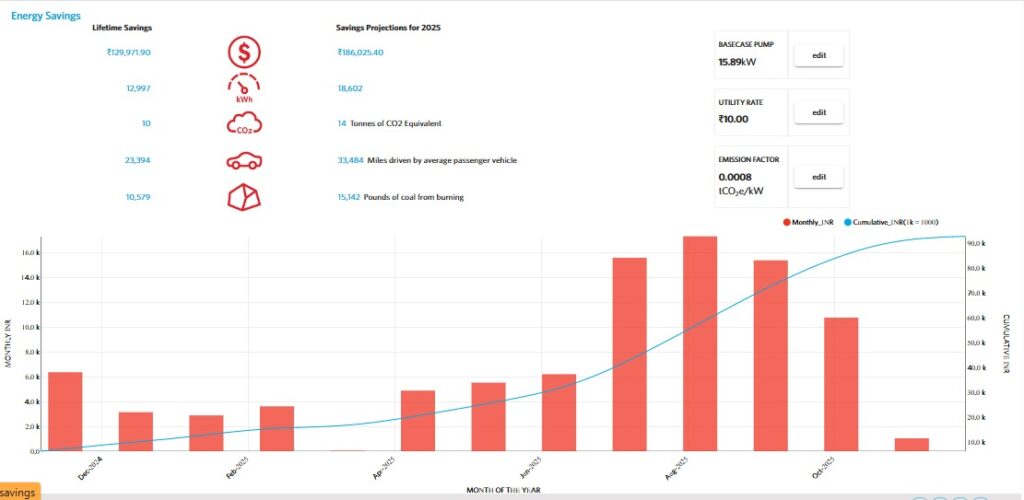Click the Energy Savings heading
This screenshot has width=1024, height=500.
click(45, 16)
